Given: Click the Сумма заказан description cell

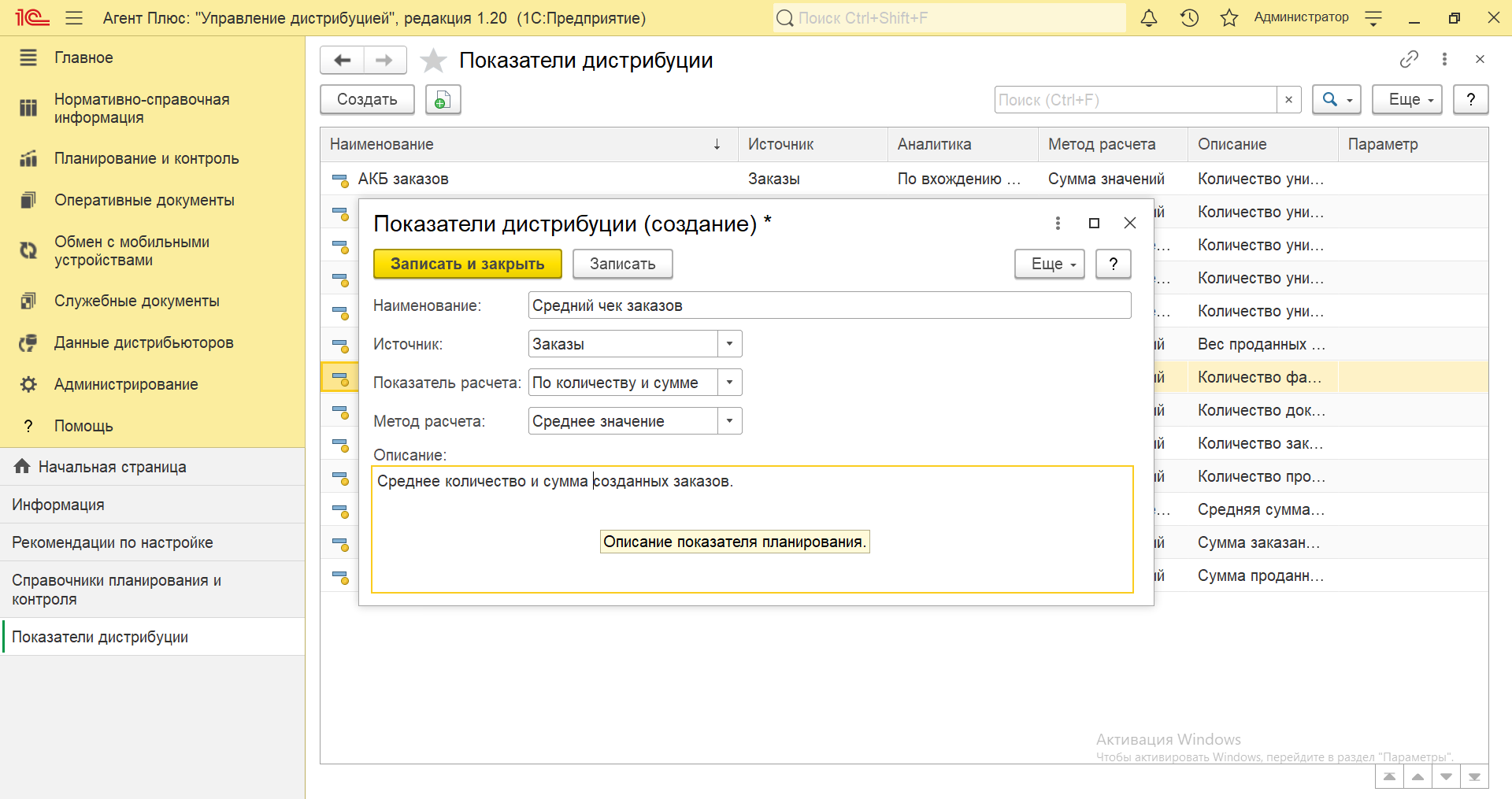Looking at the screenshot, I should [1263, 542].
